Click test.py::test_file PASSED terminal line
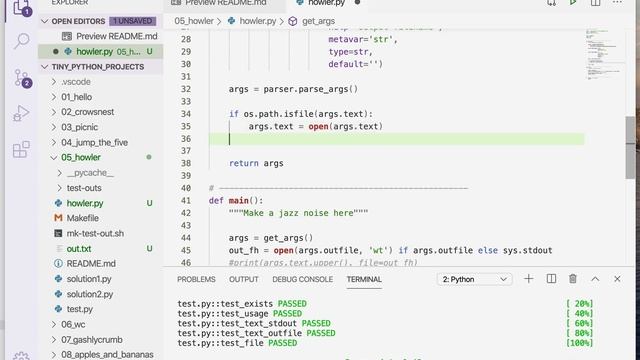This screenshot has width=640, height=360. point(237,343)
